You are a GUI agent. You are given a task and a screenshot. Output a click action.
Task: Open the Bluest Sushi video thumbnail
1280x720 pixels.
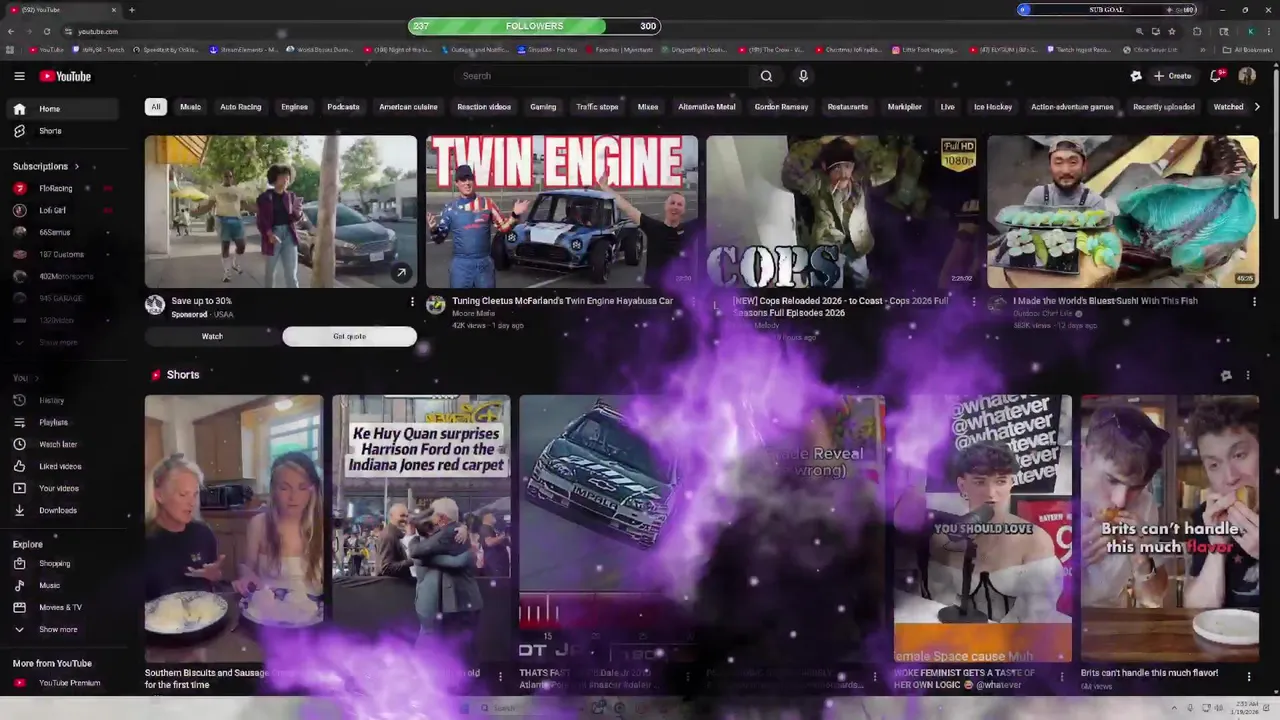click(1123, 212)
